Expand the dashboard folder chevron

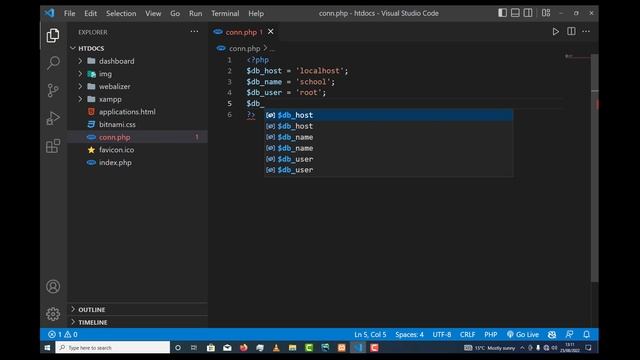[x=80, y=61]
